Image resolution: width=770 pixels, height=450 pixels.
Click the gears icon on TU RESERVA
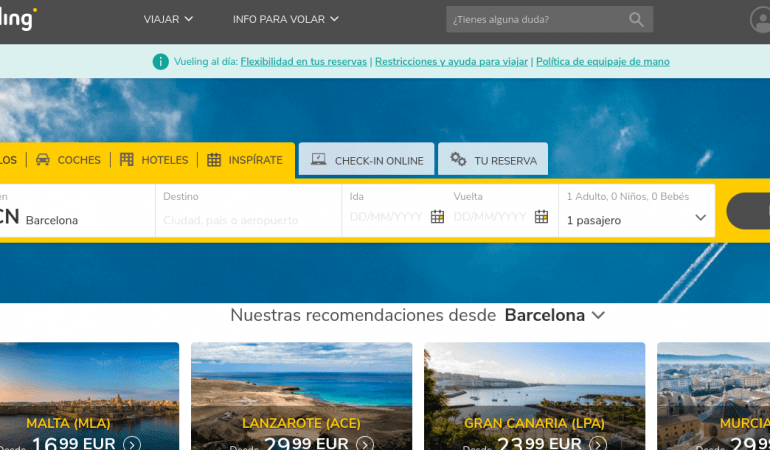coord(458,159)
